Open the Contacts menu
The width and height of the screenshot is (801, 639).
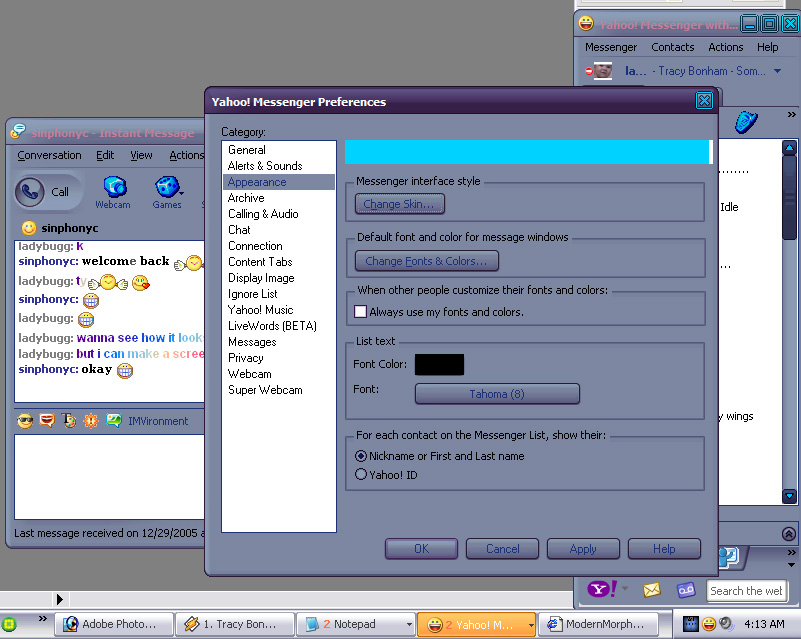672,48
